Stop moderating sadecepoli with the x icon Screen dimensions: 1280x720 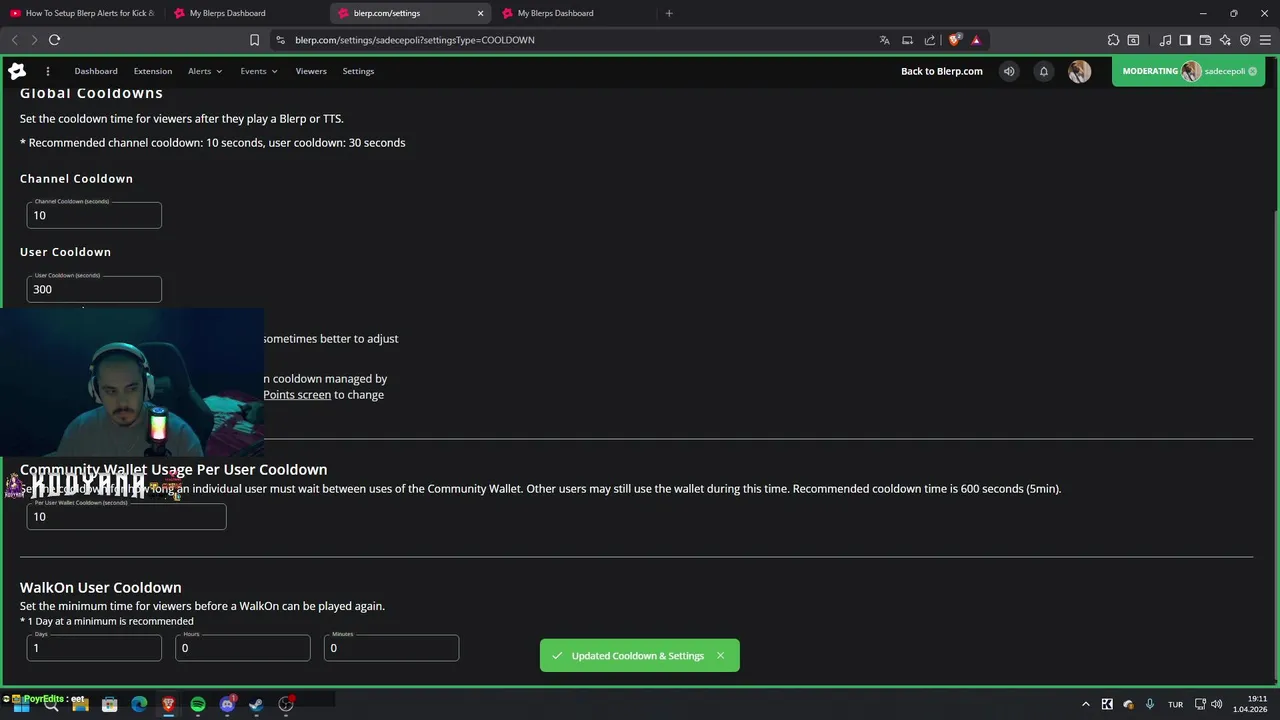[x=1252, y=71]
